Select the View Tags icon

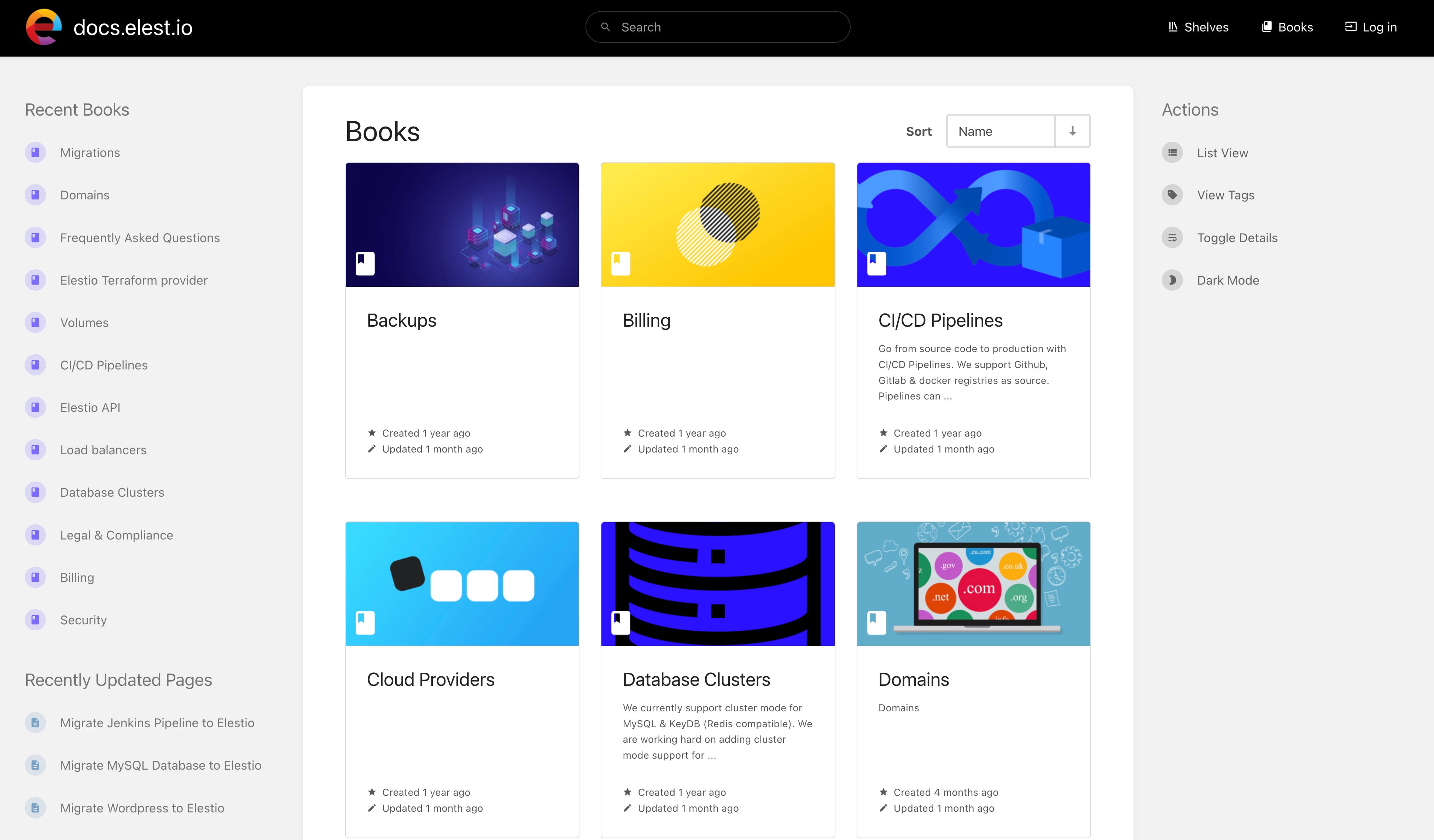point(1173,195)
